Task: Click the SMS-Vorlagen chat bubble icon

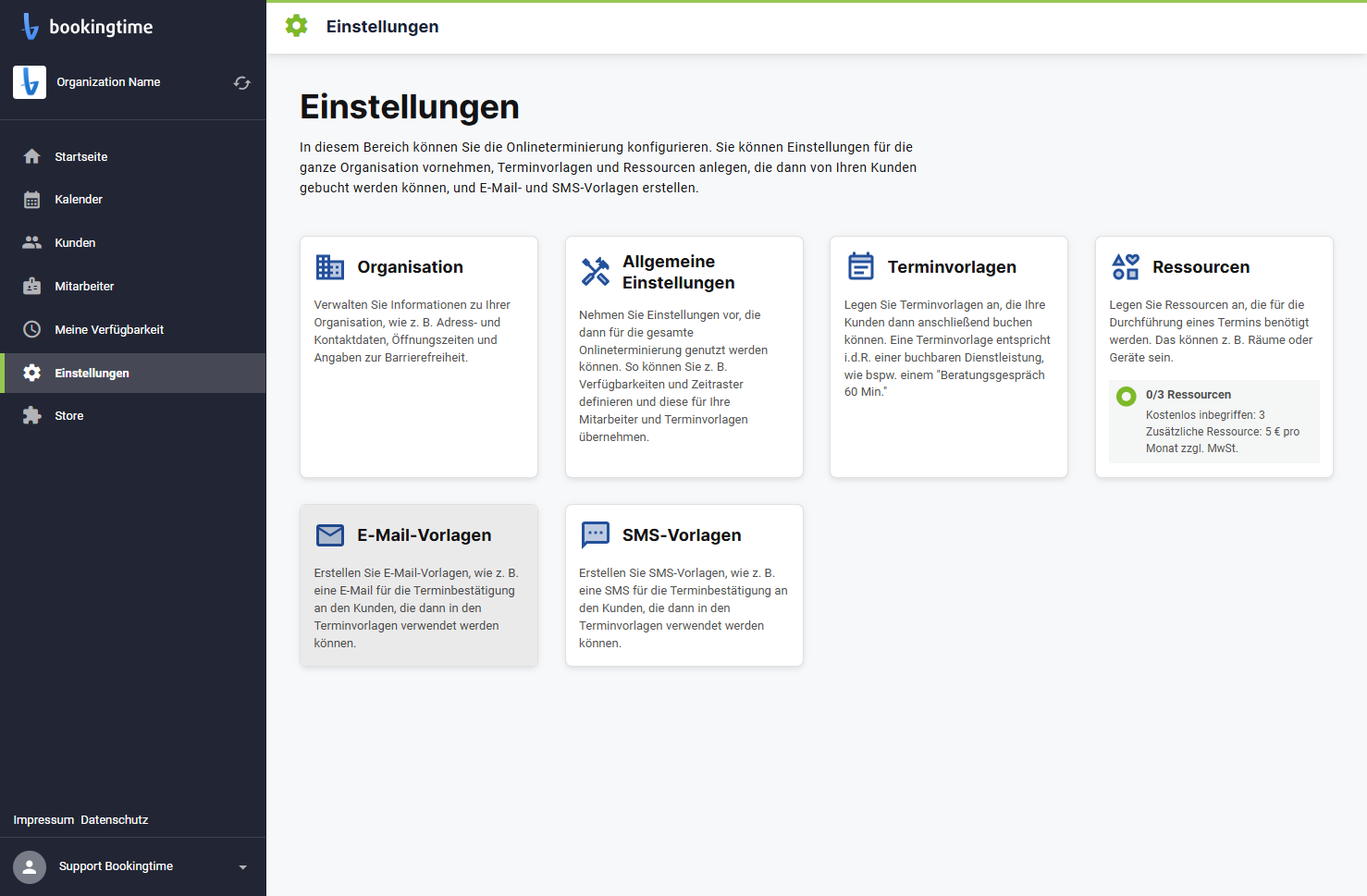Action: [x=596, y=534]
